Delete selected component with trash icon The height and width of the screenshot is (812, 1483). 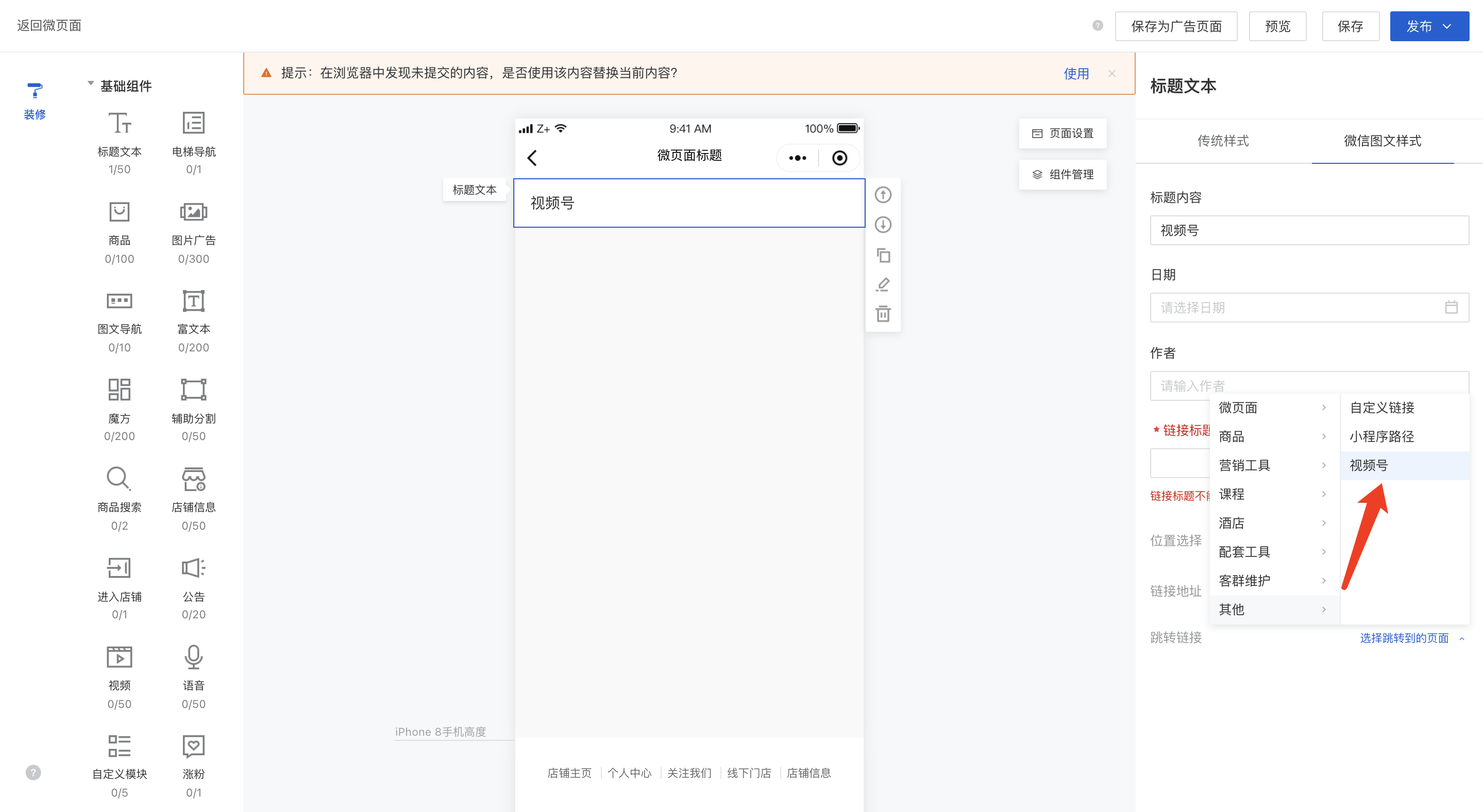[x=883, y=314]
